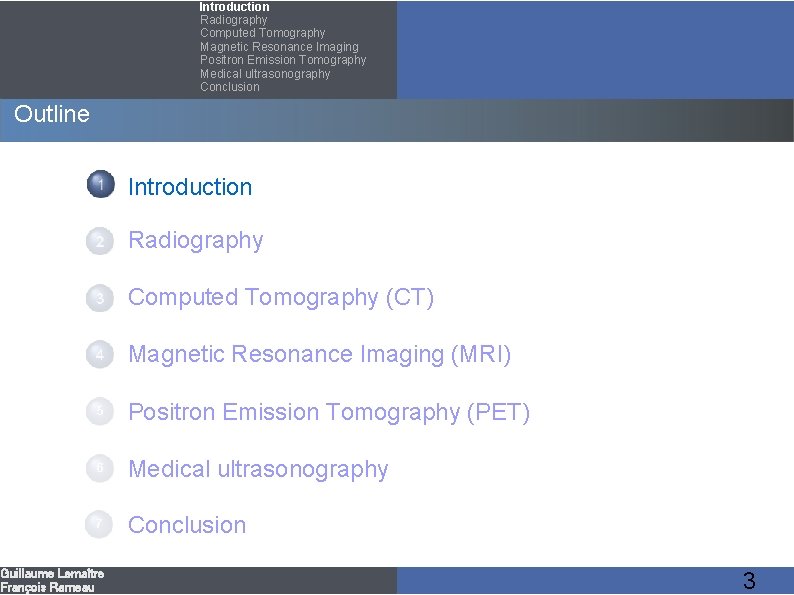
Task: Click the number 7 bullet icon
Action: (x=99, y=524)
